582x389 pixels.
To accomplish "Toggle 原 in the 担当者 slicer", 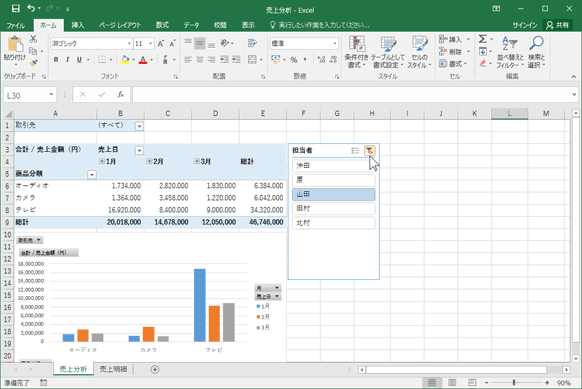I will 334,180.
